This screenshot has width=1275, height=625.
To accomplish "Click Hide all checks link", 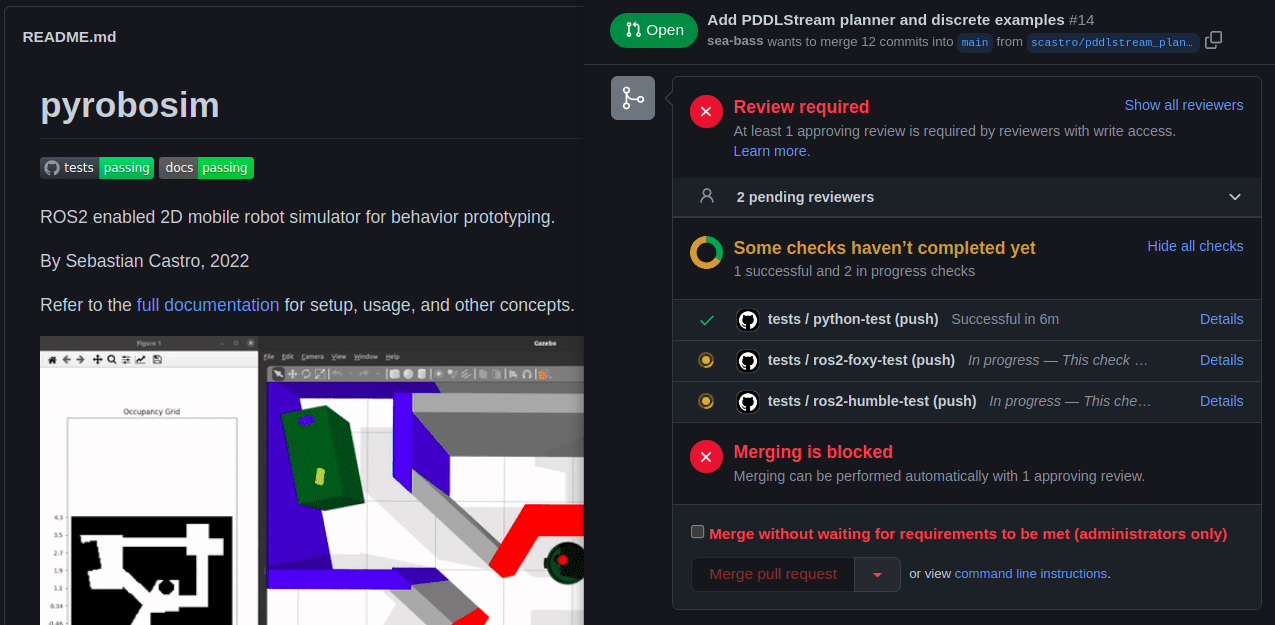I will tap(1195, 246).
